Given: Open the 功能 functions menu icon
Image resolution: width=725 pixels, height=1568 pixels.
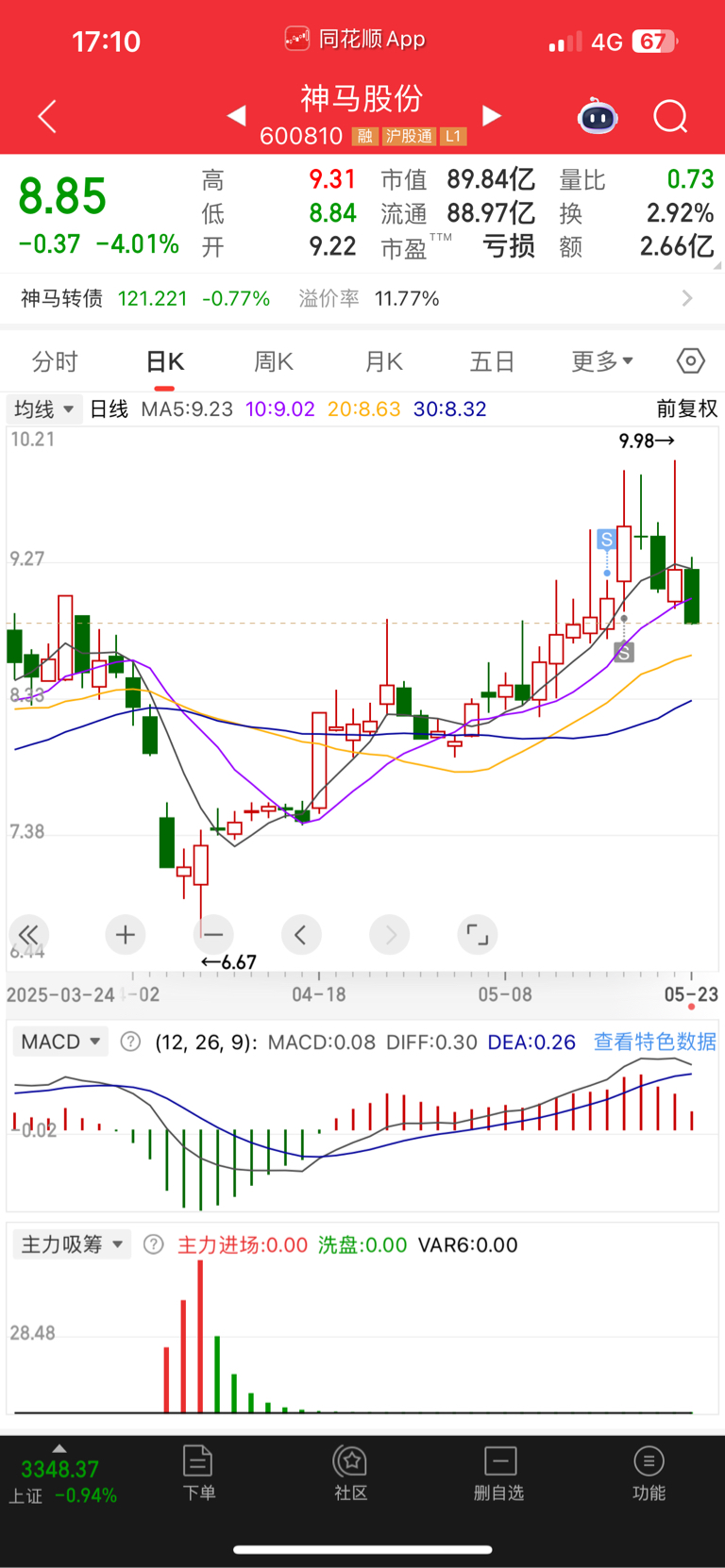Looking at the screenshot, I should click(x=649, y=1473).
